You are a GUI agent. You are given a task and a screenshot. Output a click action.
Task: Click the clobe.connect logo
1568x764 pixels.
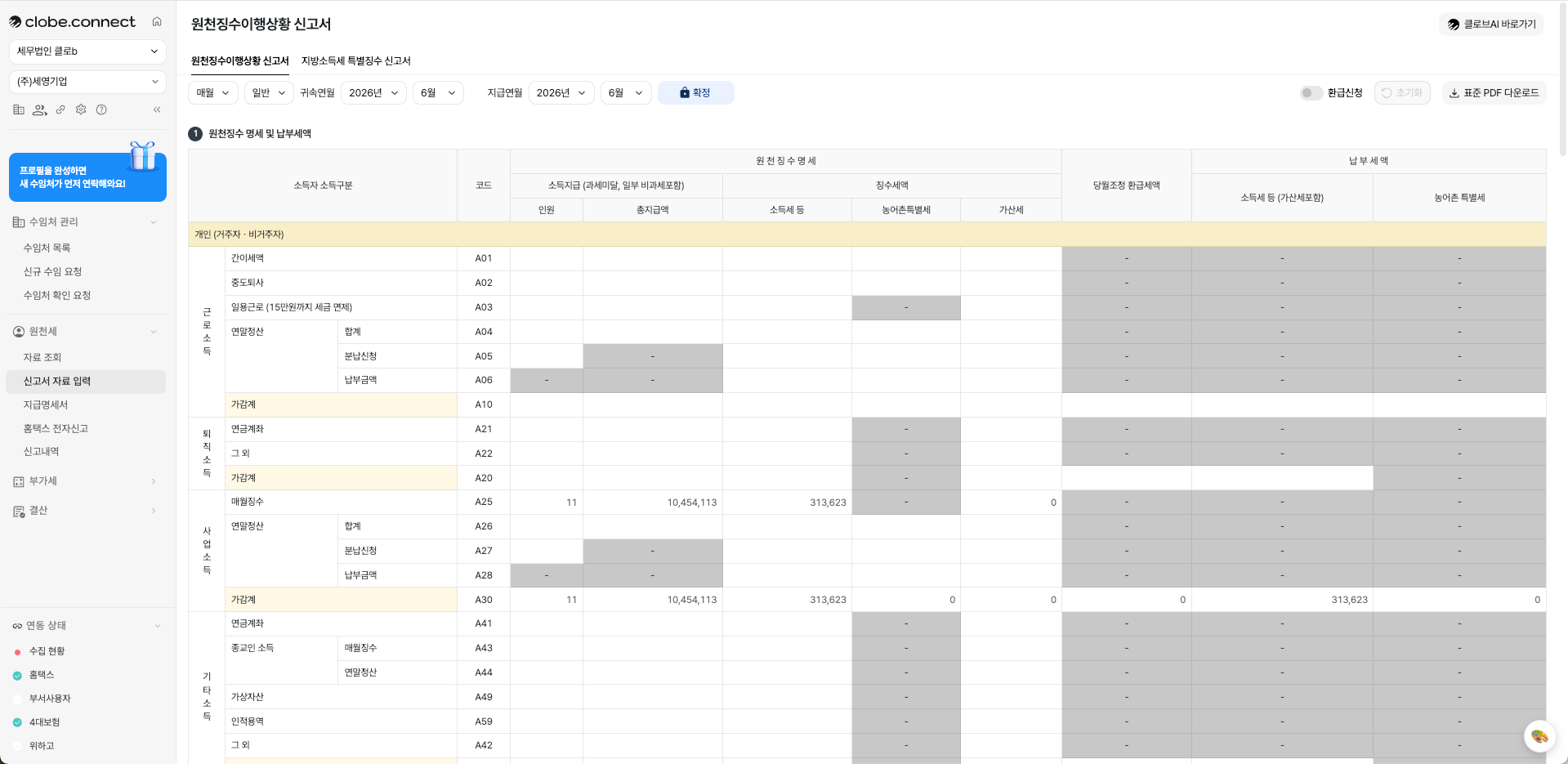pyautogui.click(x=72, y=22)
